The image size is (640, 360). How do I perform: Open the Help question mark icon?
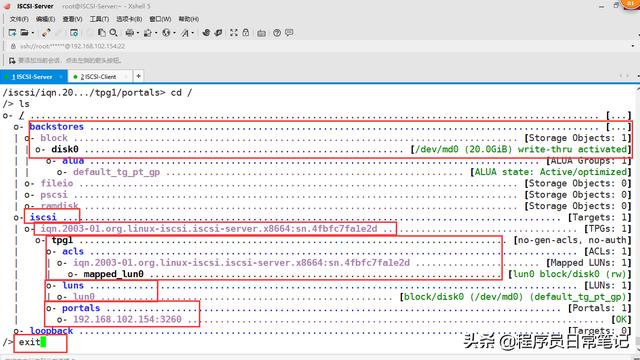(x=277, y=33)
